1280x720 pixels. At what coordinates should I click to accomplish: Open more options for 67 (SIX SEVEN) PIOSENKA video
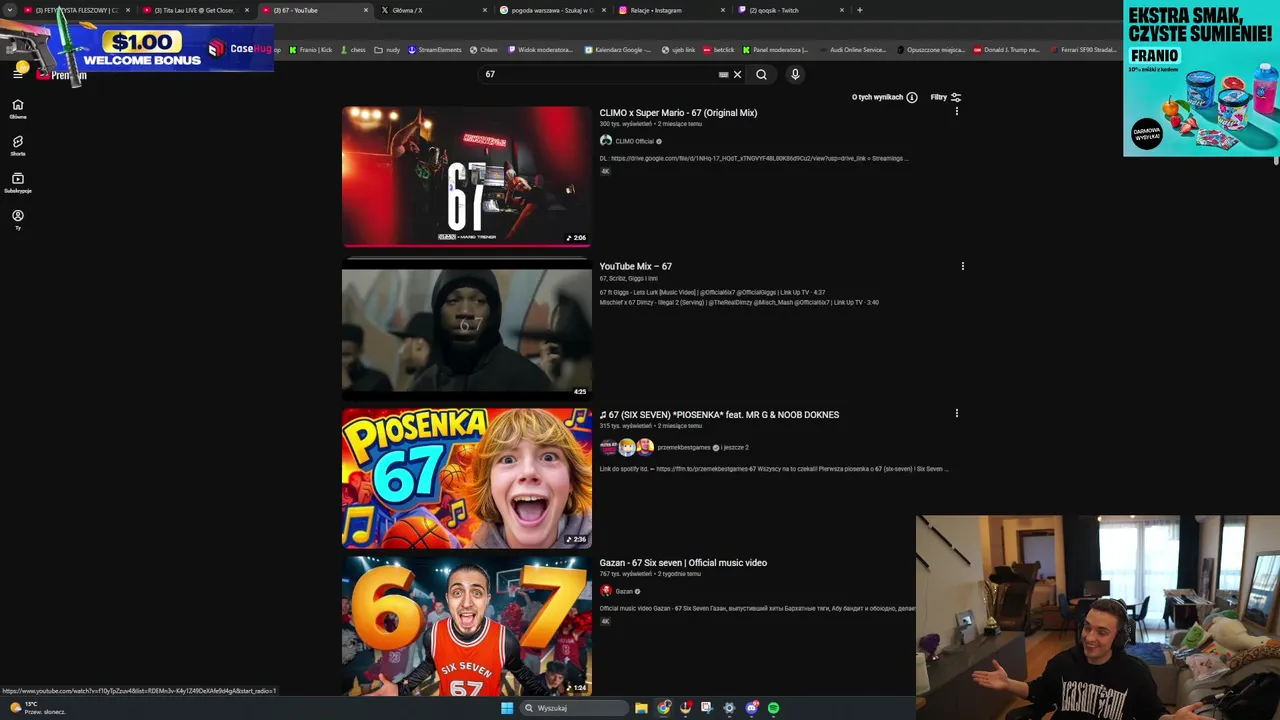(957, 413)
